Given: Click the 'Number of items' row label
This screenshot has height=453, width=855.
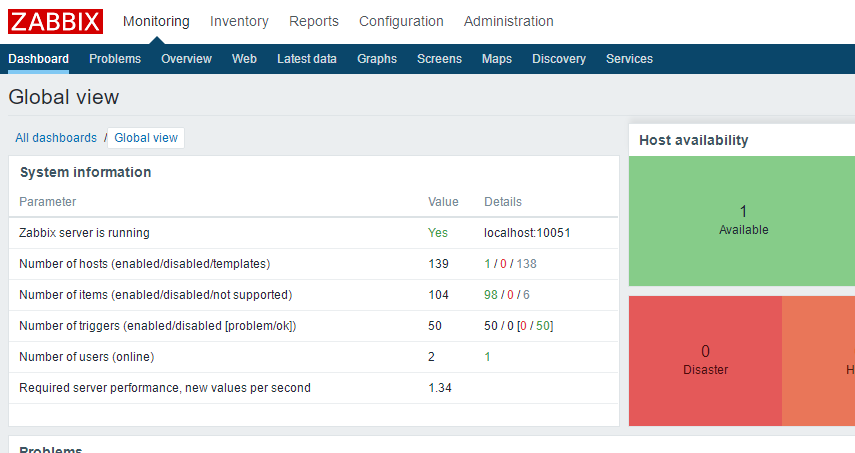Looking at the screenshot, I should click(x=155, y=295).
